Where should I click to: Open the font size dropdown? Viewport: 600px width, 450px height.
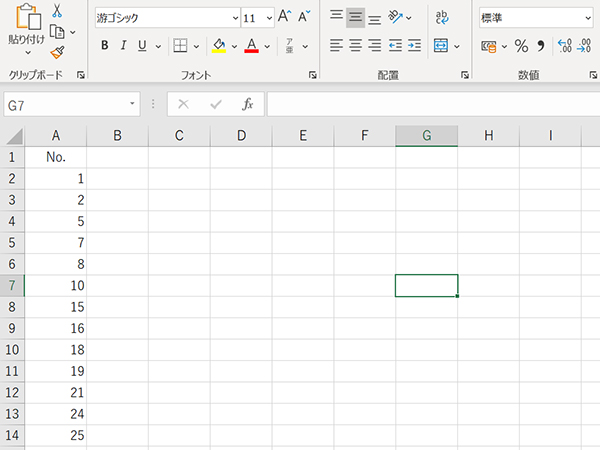coord(269,18)
